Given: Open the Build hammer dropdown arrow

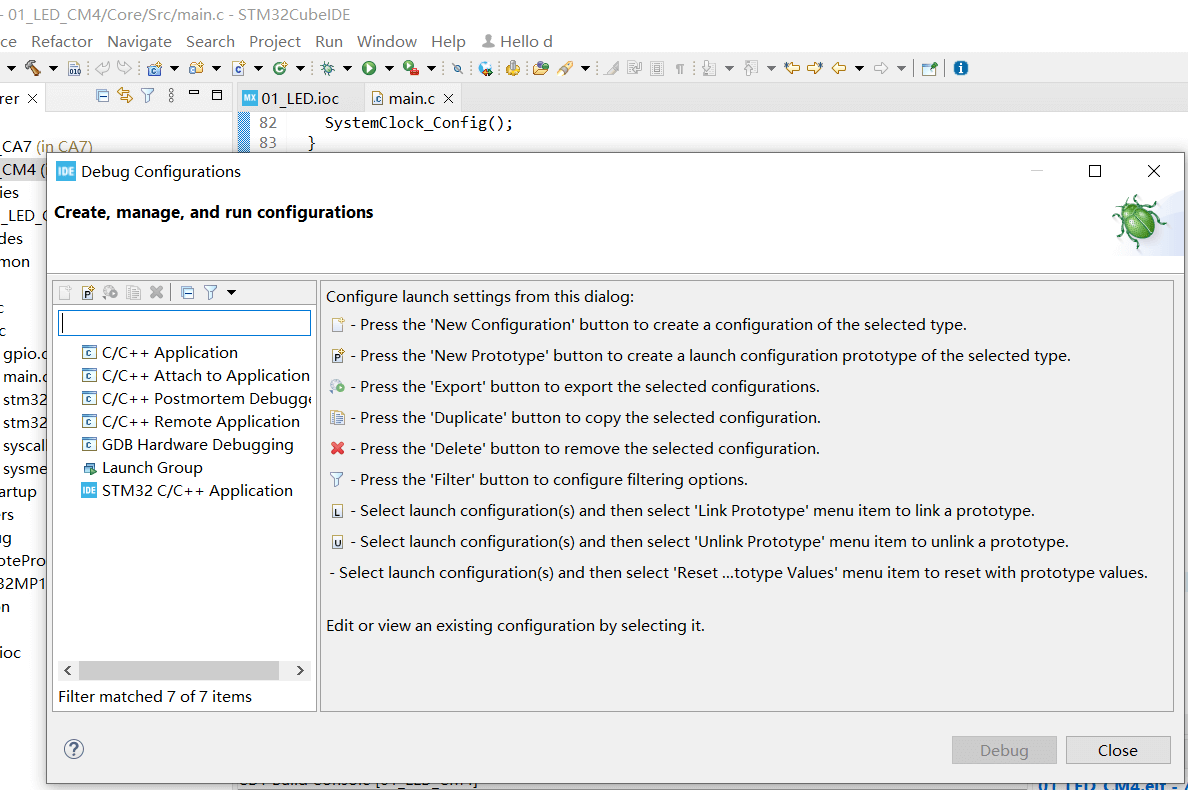Looking at the screenshot, I should (53, 68).
